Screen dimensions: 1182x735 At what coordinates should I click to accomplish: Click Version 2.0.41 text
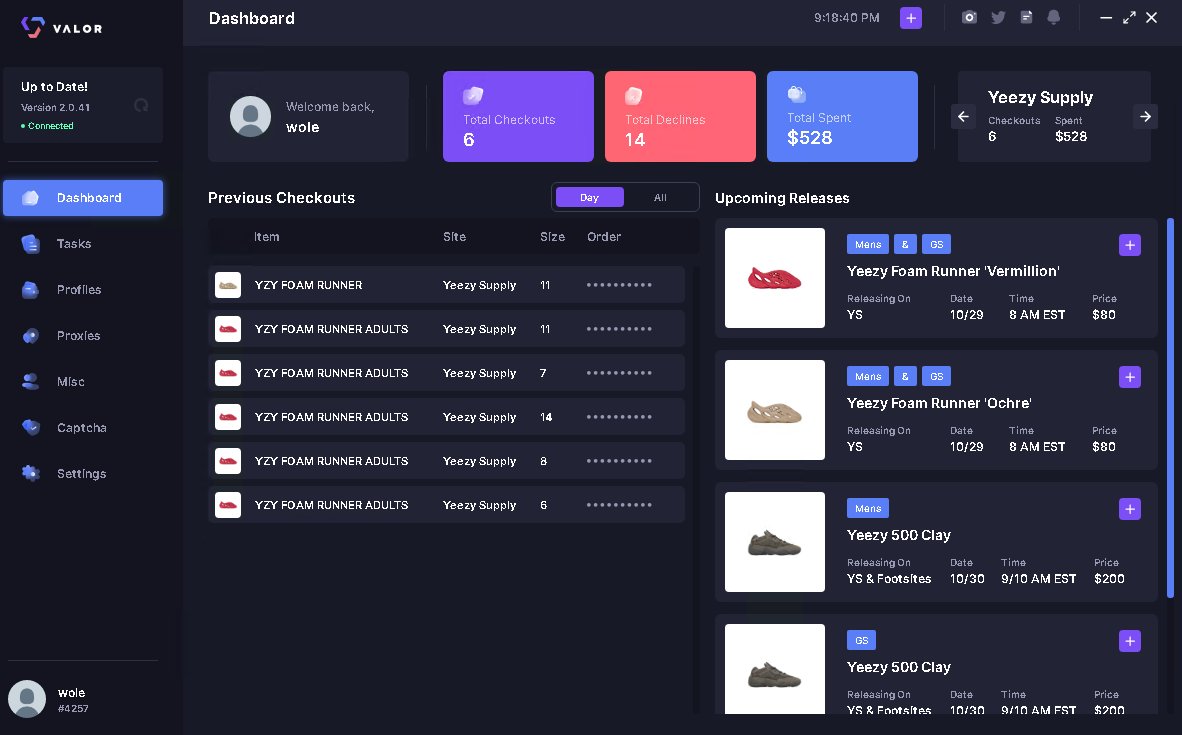(x=55, y=107)
